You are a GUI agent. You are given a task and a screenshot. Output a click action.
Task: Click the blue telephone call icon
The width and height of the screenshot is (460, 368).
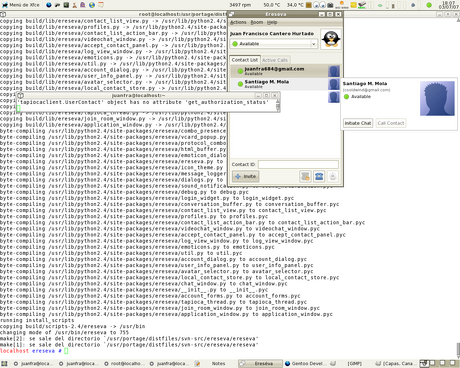(319, 176)
